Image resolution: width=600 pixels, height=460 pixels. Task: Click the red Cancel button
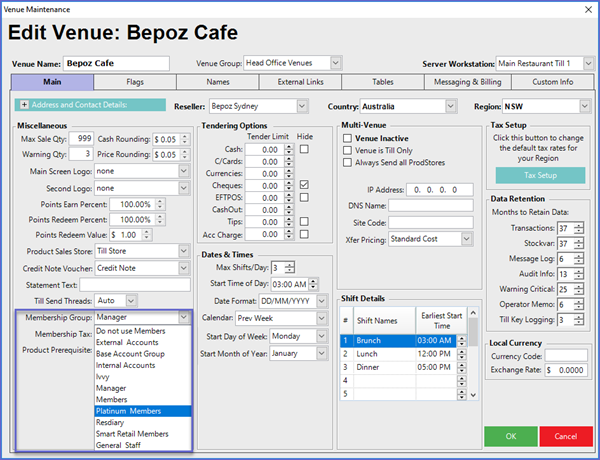(566, 436)
